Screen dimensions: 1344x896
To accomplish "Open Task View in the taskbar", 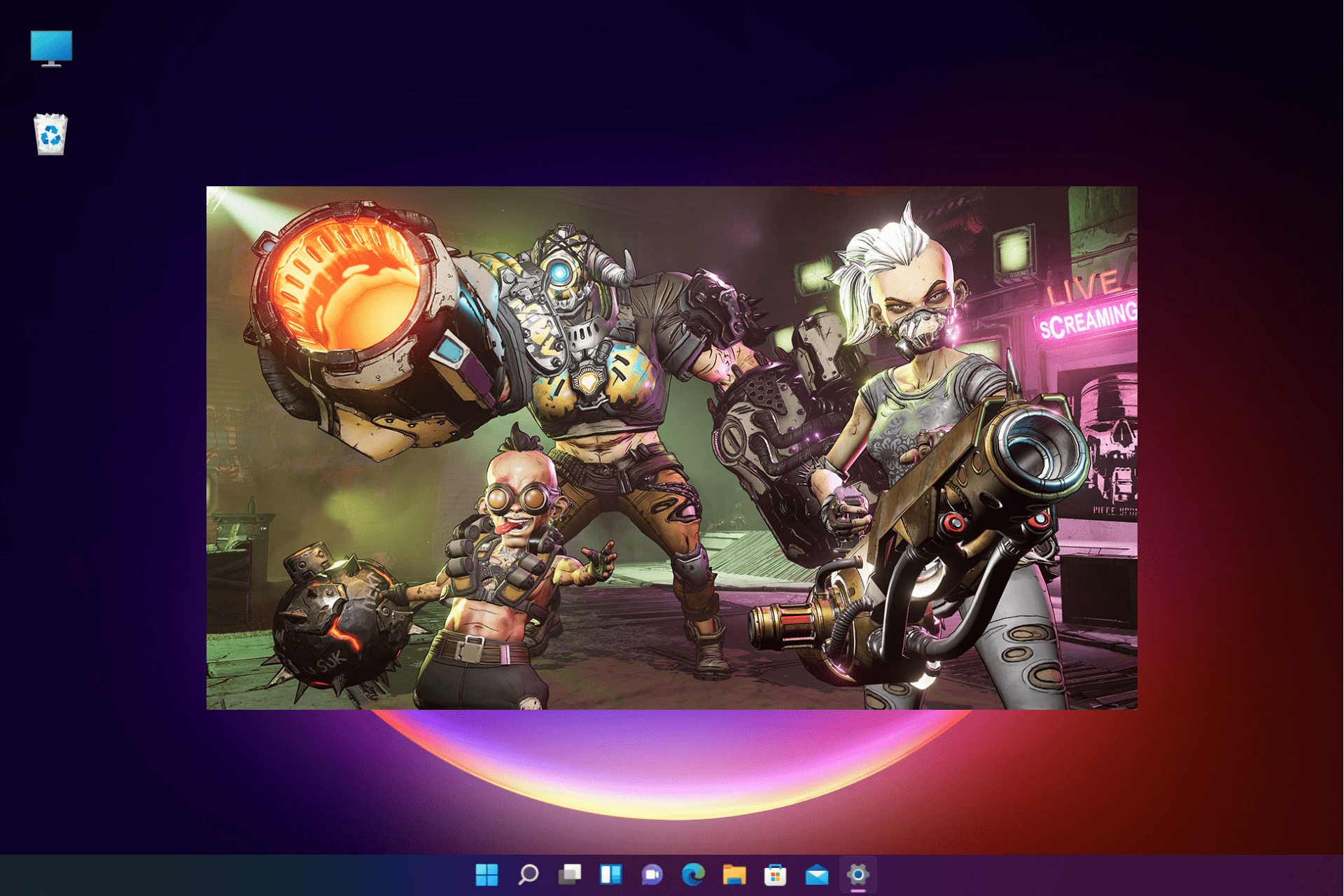I will coord(569,874).
